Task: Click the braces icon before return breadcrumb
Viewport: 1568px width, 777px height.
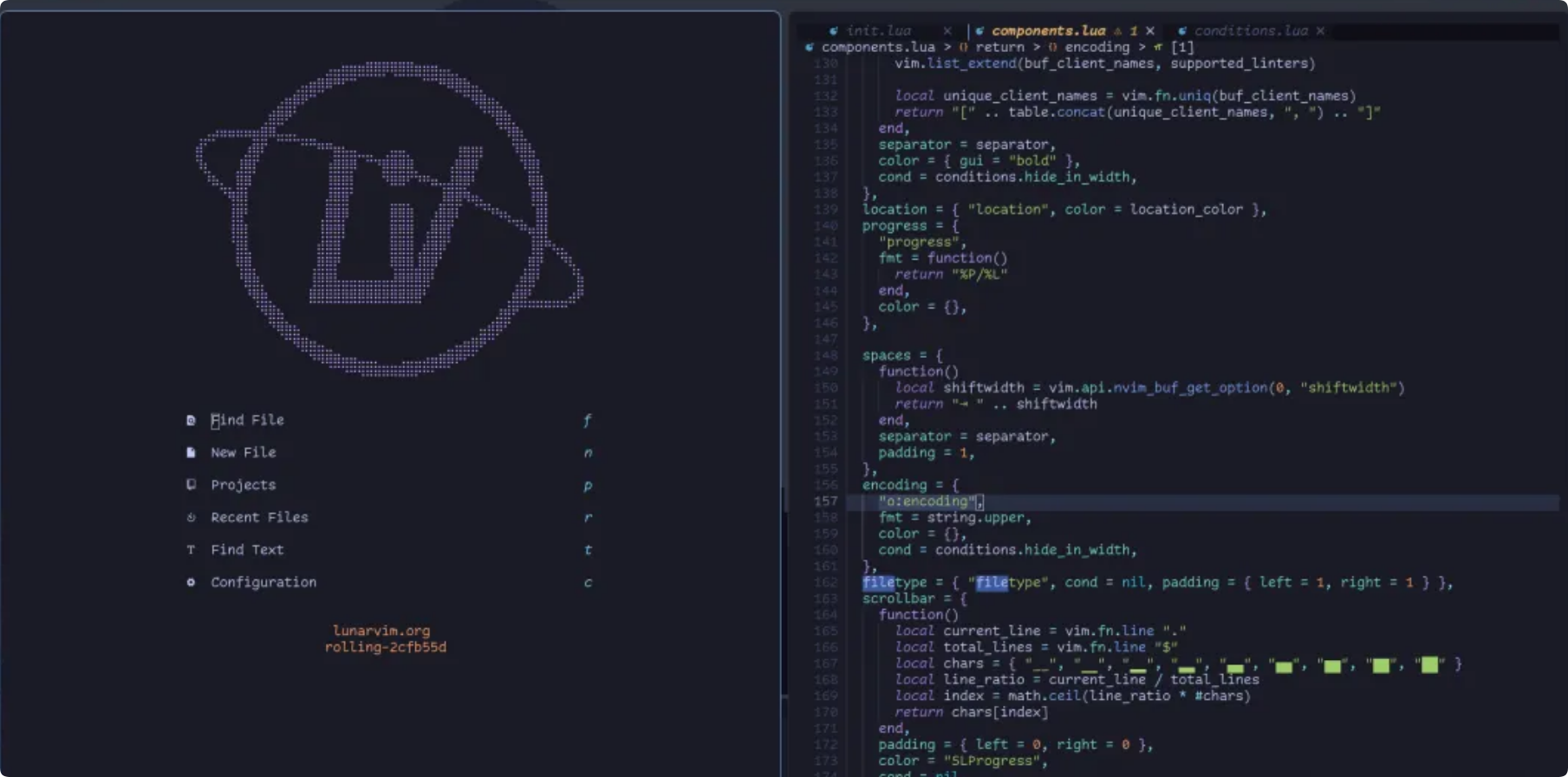Action: pos(963,48)
